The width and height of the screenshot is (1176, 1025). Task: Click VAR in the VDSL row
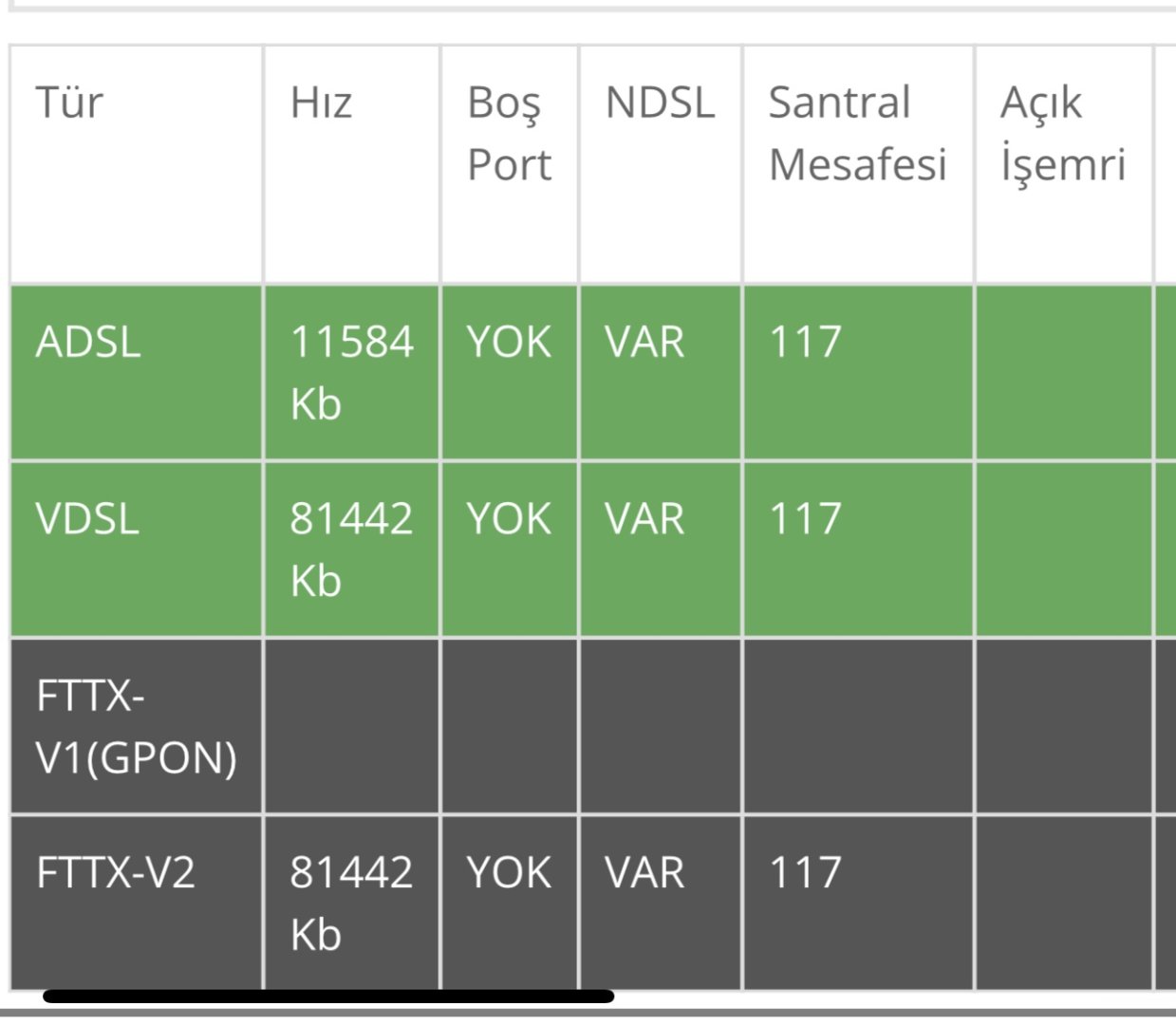pyautogui.click(x=644, y=519)
